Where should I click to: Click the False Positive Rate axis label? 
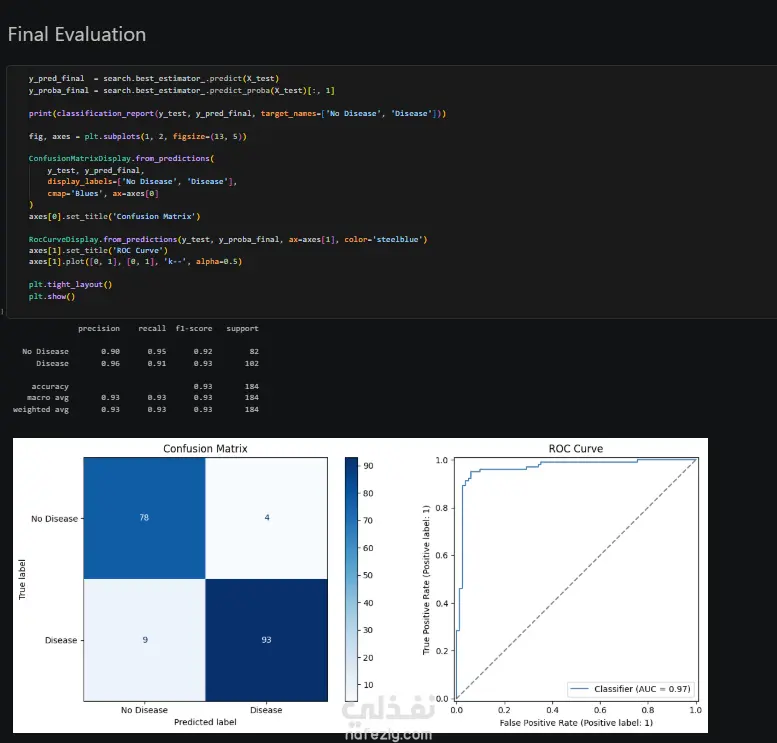576,723
